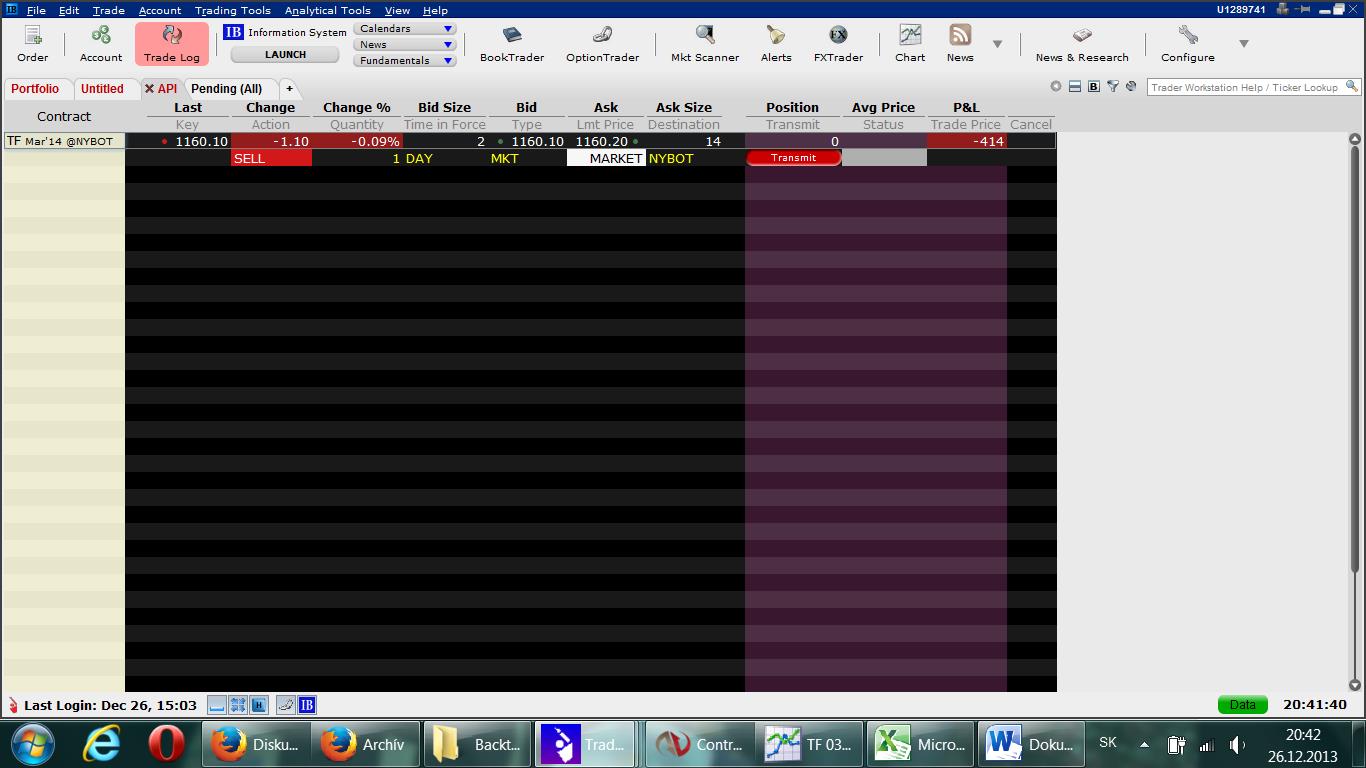Click the volume speaker tray icon
Image resolution: width=1366 pixels, height=768 pixels.
point(1237,744)
